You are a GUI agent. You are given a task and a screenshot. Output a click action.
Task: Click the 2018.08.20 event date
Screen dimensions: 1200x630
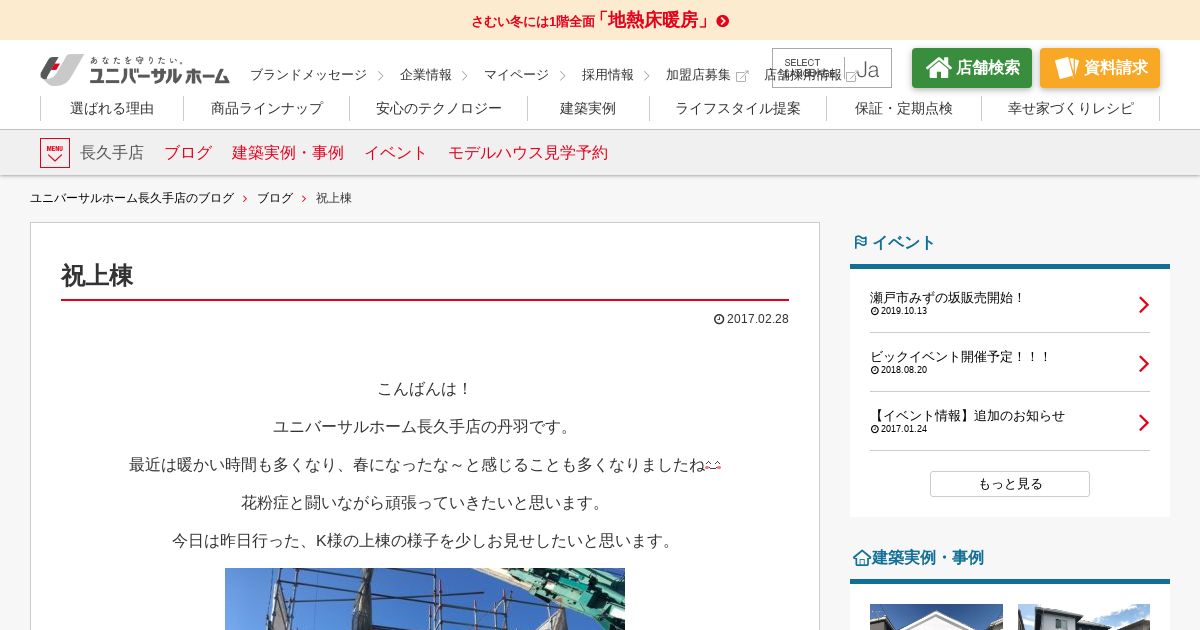click(899, 370)
